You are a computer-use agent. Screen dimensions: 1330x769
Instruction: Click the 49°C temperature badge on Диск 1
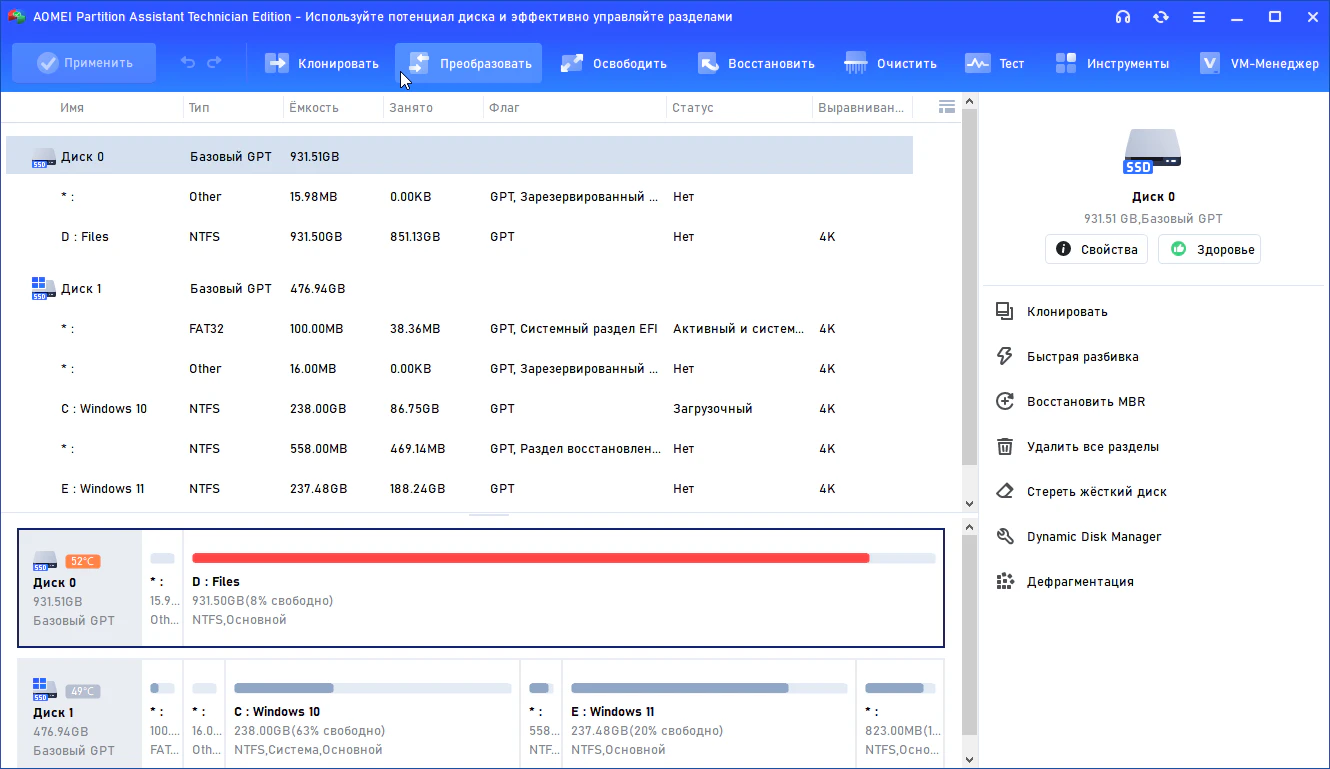(83, 691)
